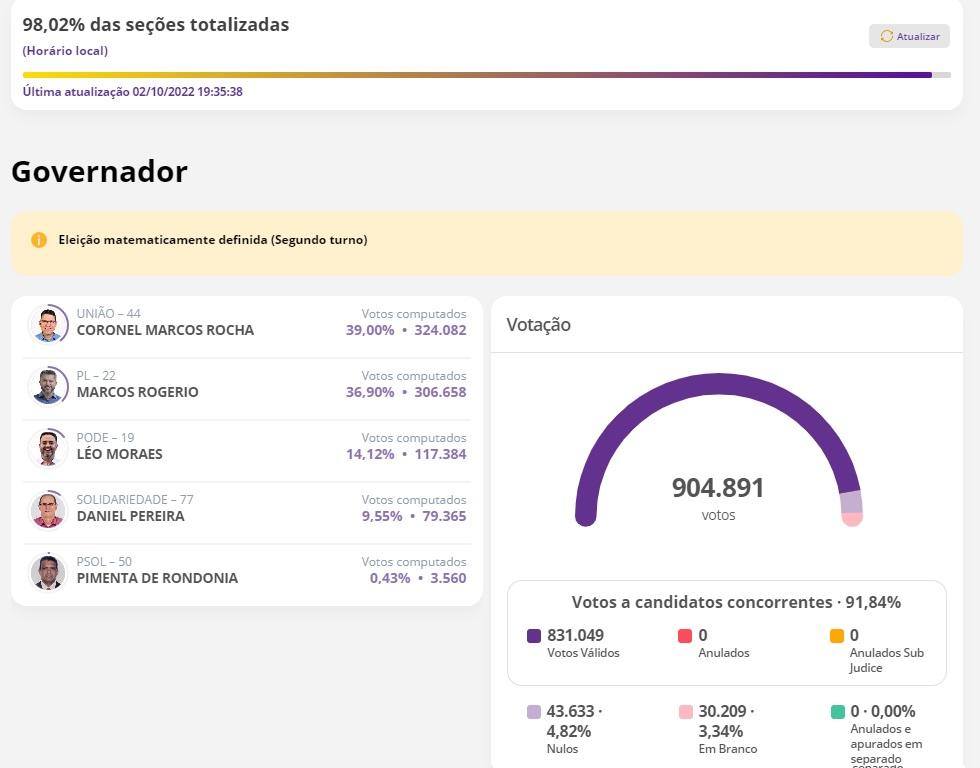
Task: Open Pimenta de Rondonia's candidate photo
Action: coord(48,572)
